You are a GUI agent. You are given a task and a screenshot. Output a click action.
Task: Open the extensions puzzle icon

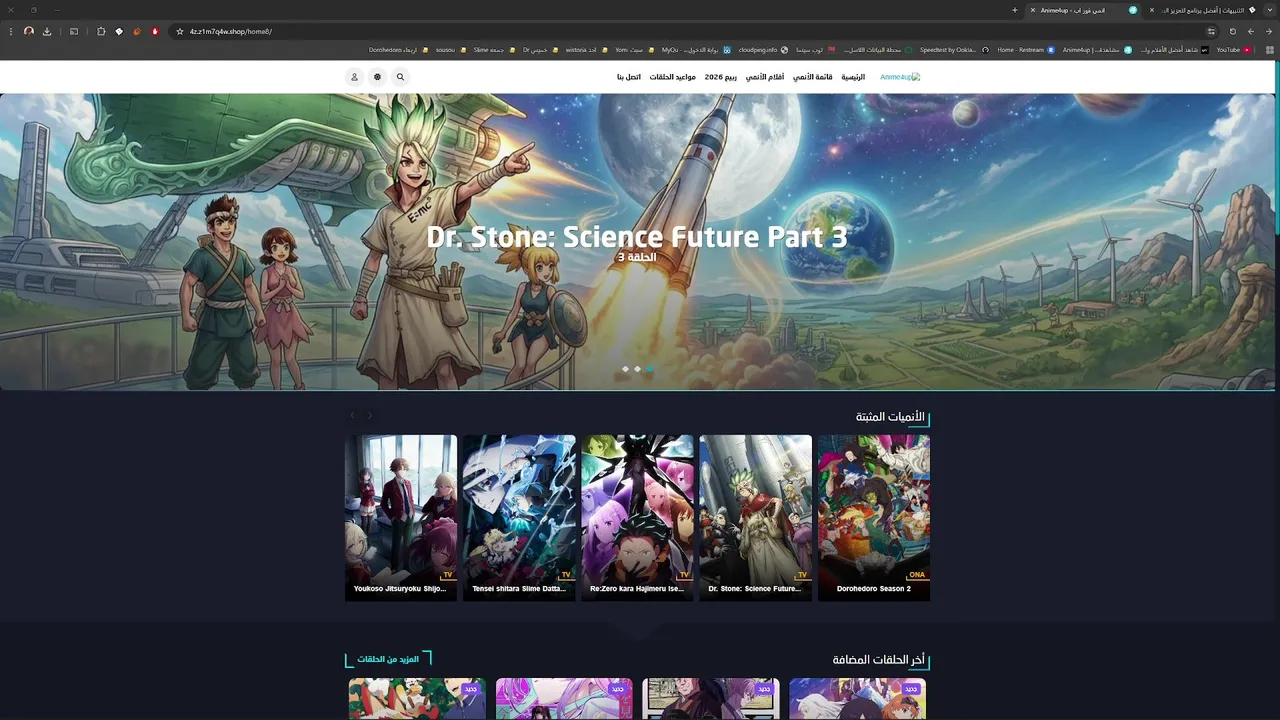[101, 31]
